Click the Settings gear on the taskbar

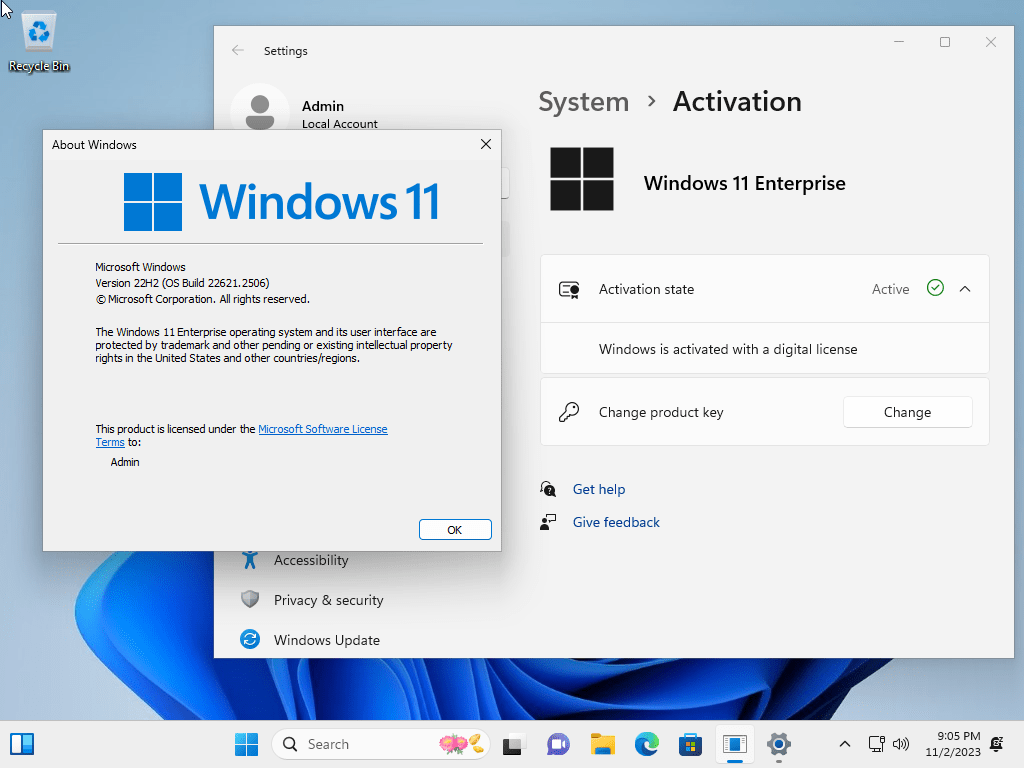point(778,744)
